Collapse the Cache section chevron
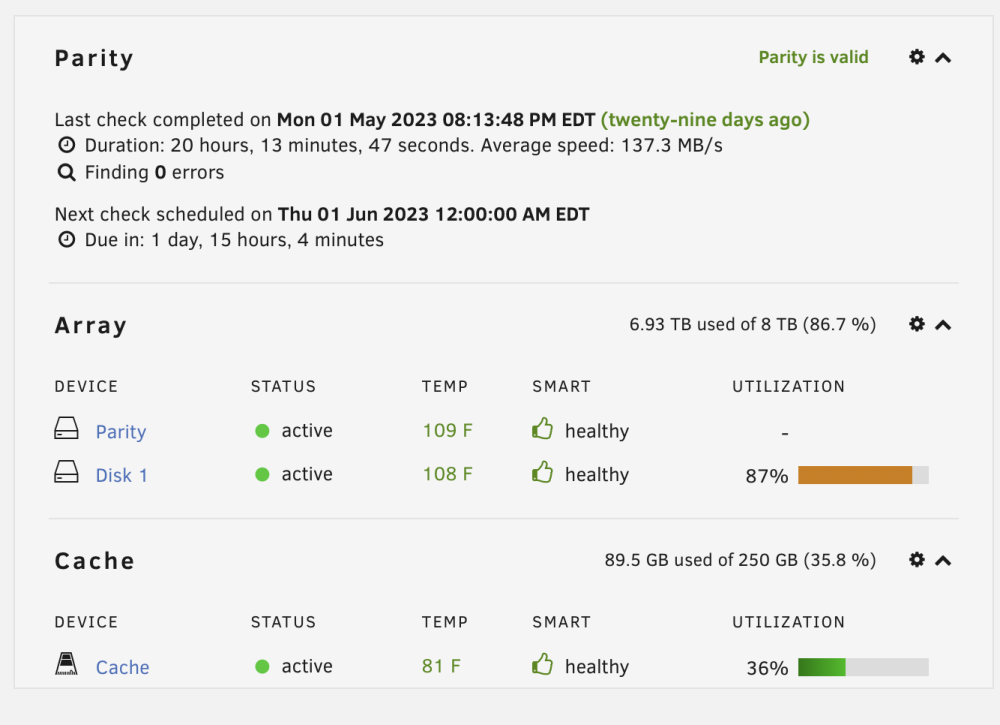The height and width of the screenshot is (725, 1000). (x=943, y=561)
